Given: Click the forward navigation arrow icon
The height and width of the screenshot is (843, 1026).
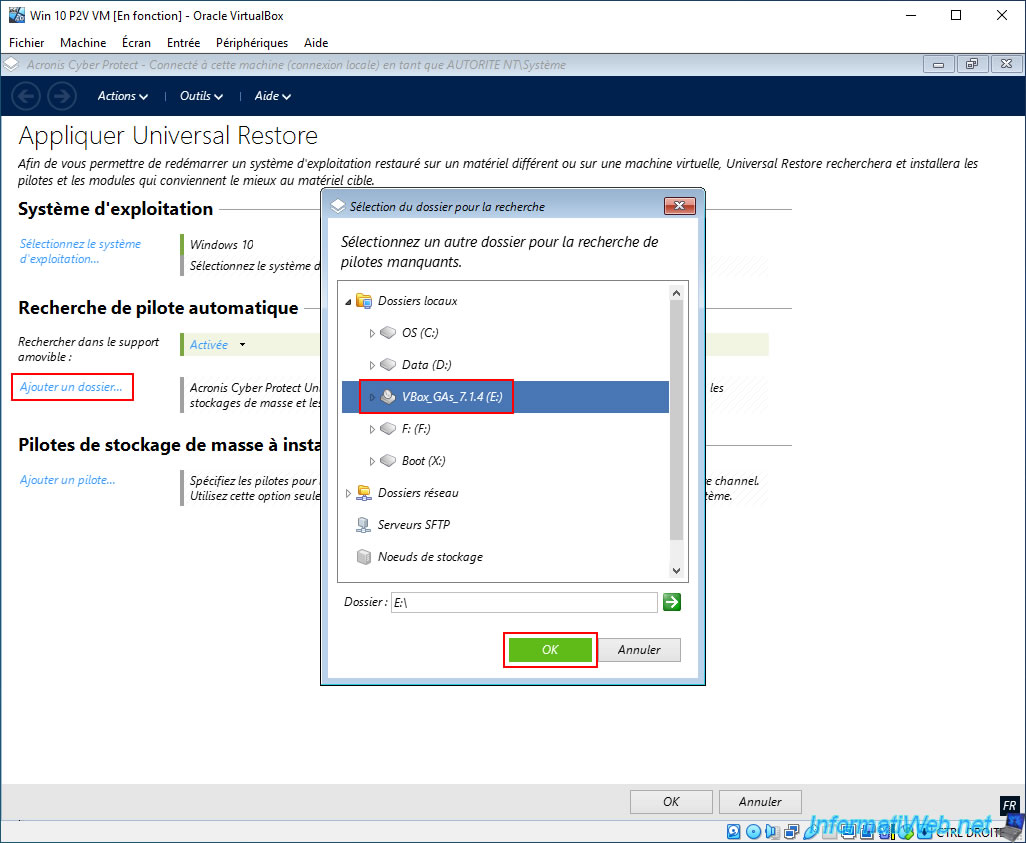Looking at the screenshot, I should point(62,97).
